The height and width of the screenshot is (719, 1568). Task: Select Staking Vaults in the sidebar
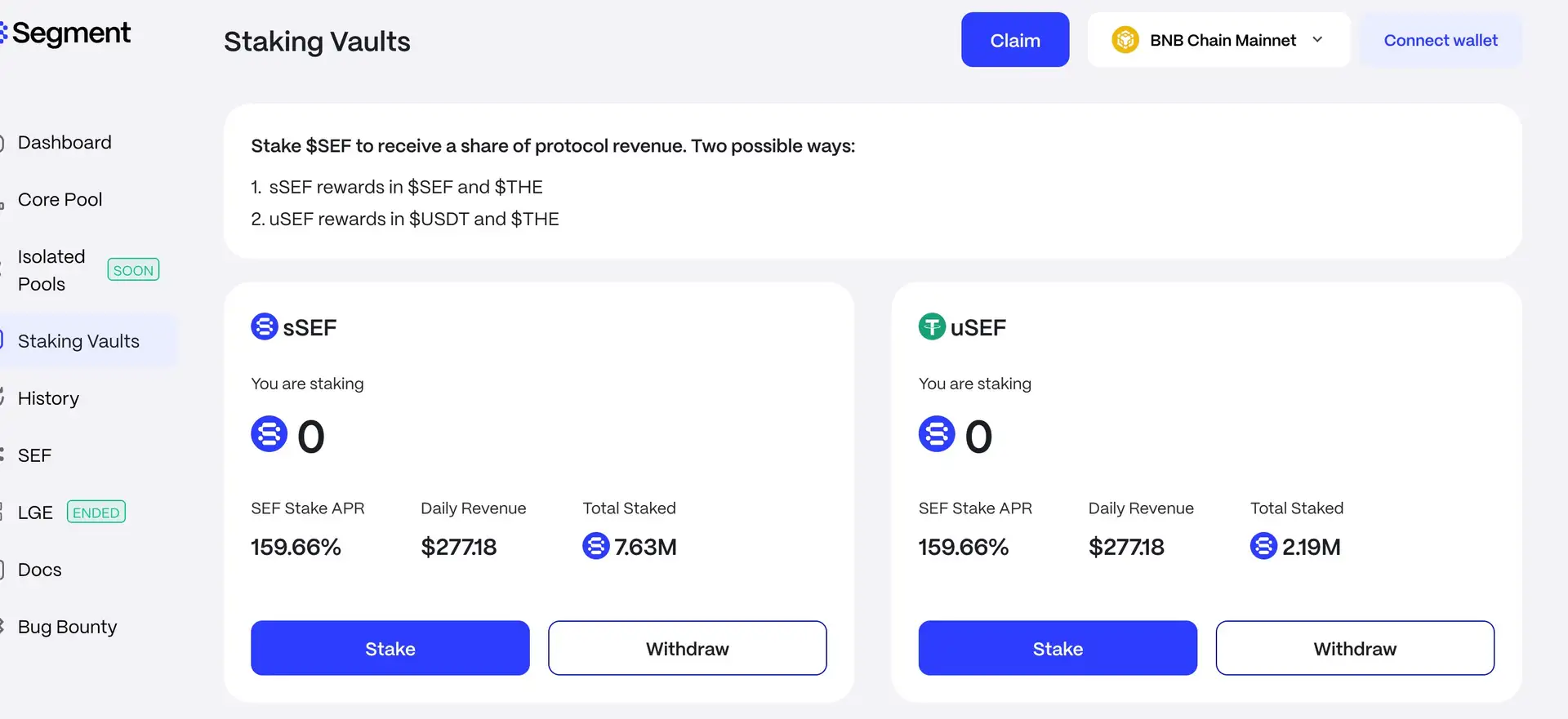click(78, 341)
